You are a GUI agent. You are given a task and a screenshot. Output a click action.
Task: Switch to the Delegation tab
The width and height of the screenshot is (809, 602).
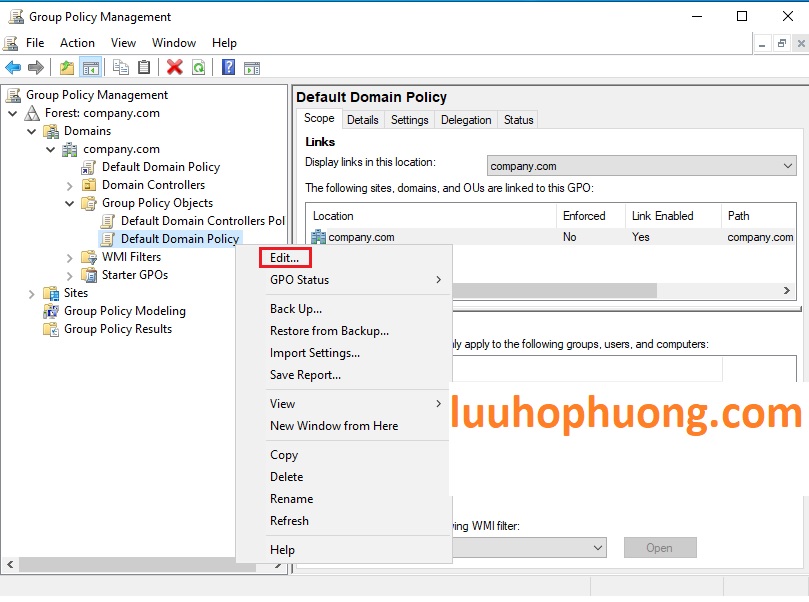[x=466, y=119]
